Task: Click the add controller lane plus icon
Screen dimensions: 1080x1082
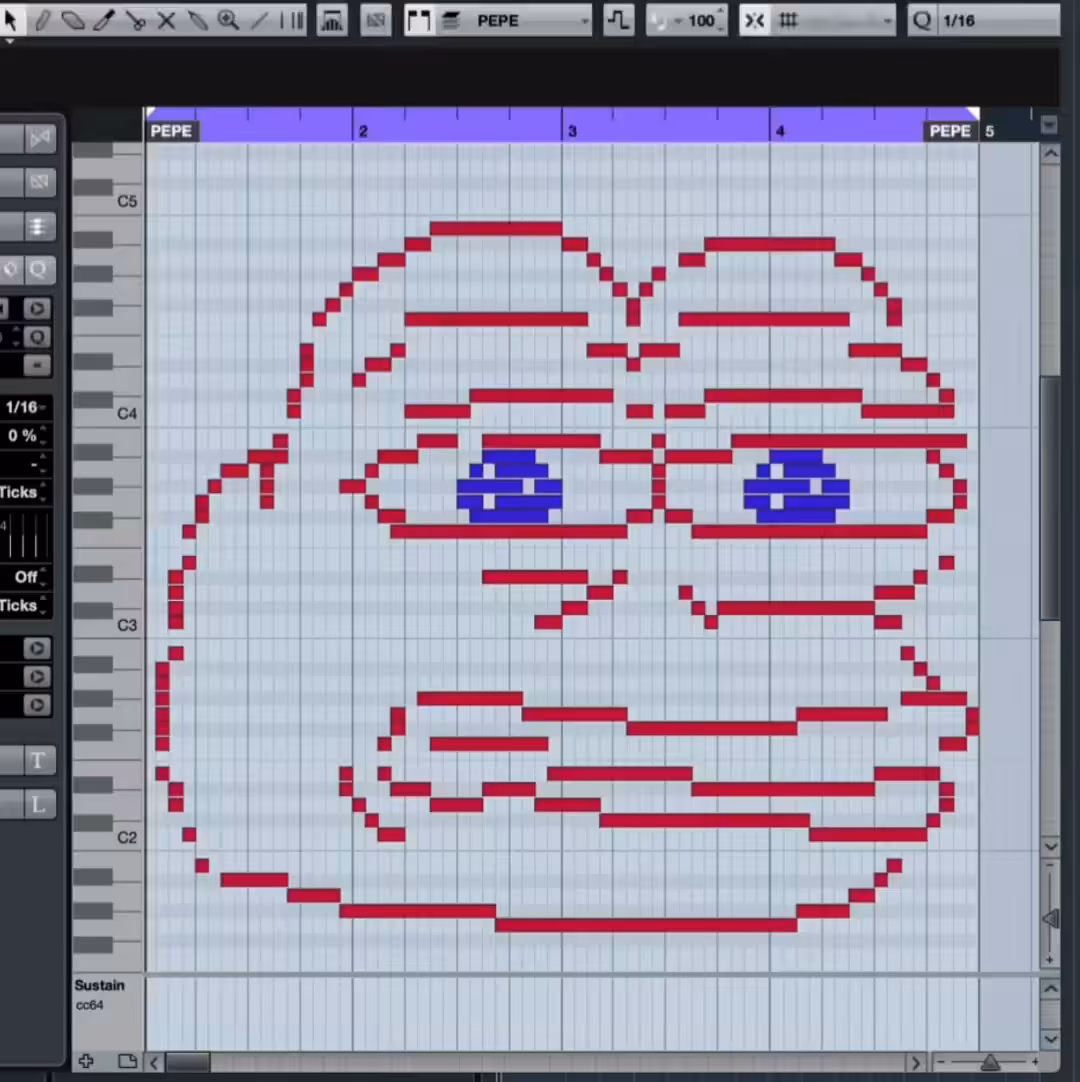Action: point(86,1061)
